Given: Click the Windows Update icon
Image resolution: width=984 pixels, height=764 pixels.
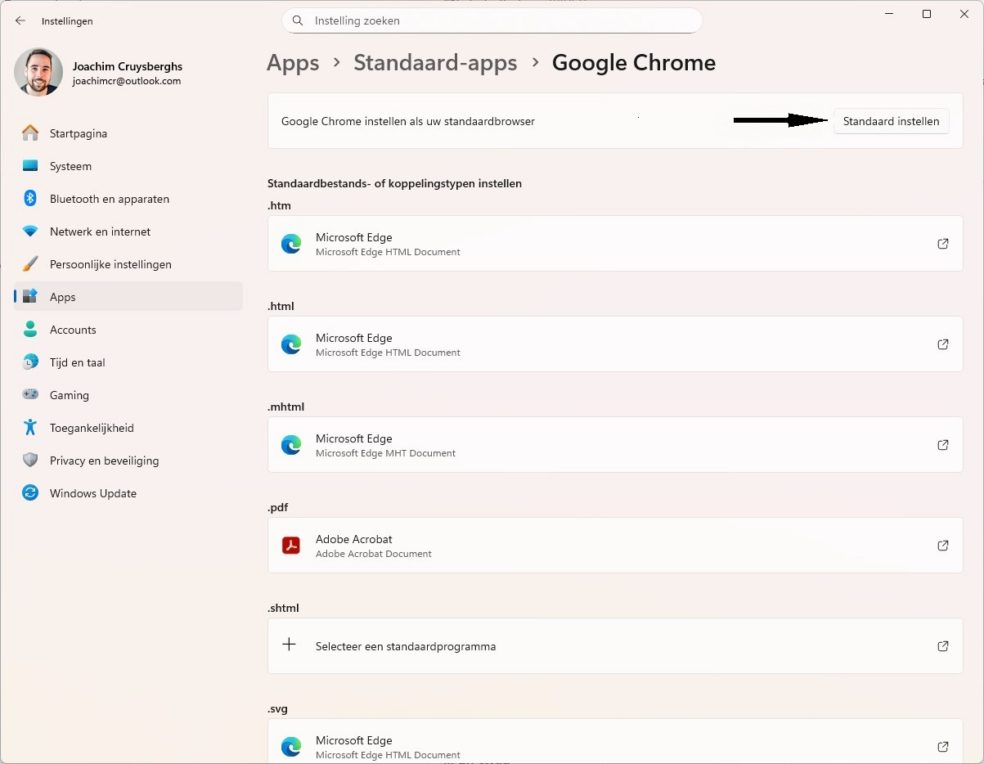Looking at the screenshot, I should 30,493.
